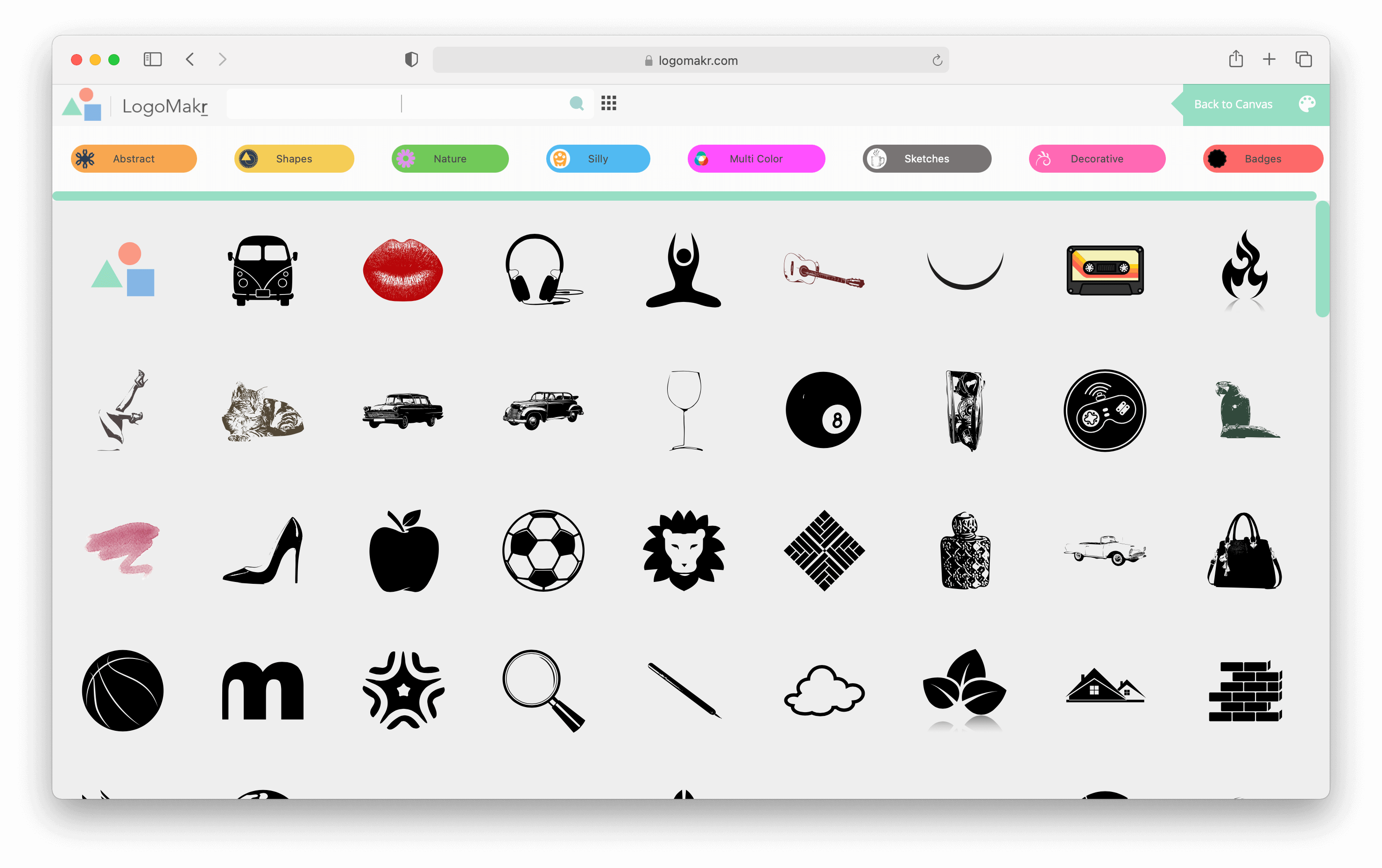Viewport: 1382px width, 868px height.
Task: Select the Nature icons category
Action: 449,158
